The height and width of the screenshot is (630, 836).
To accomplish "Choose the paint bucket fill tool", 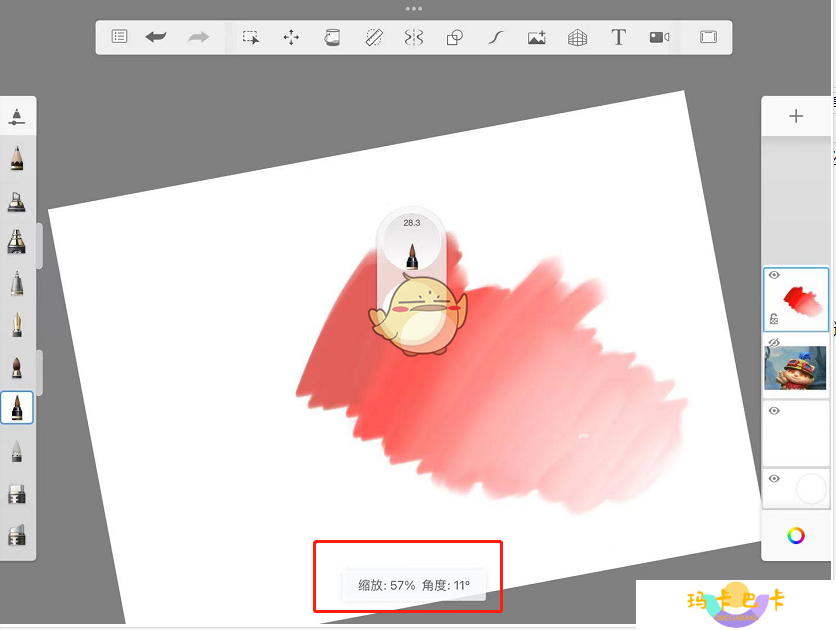I will tap(332, 37).
